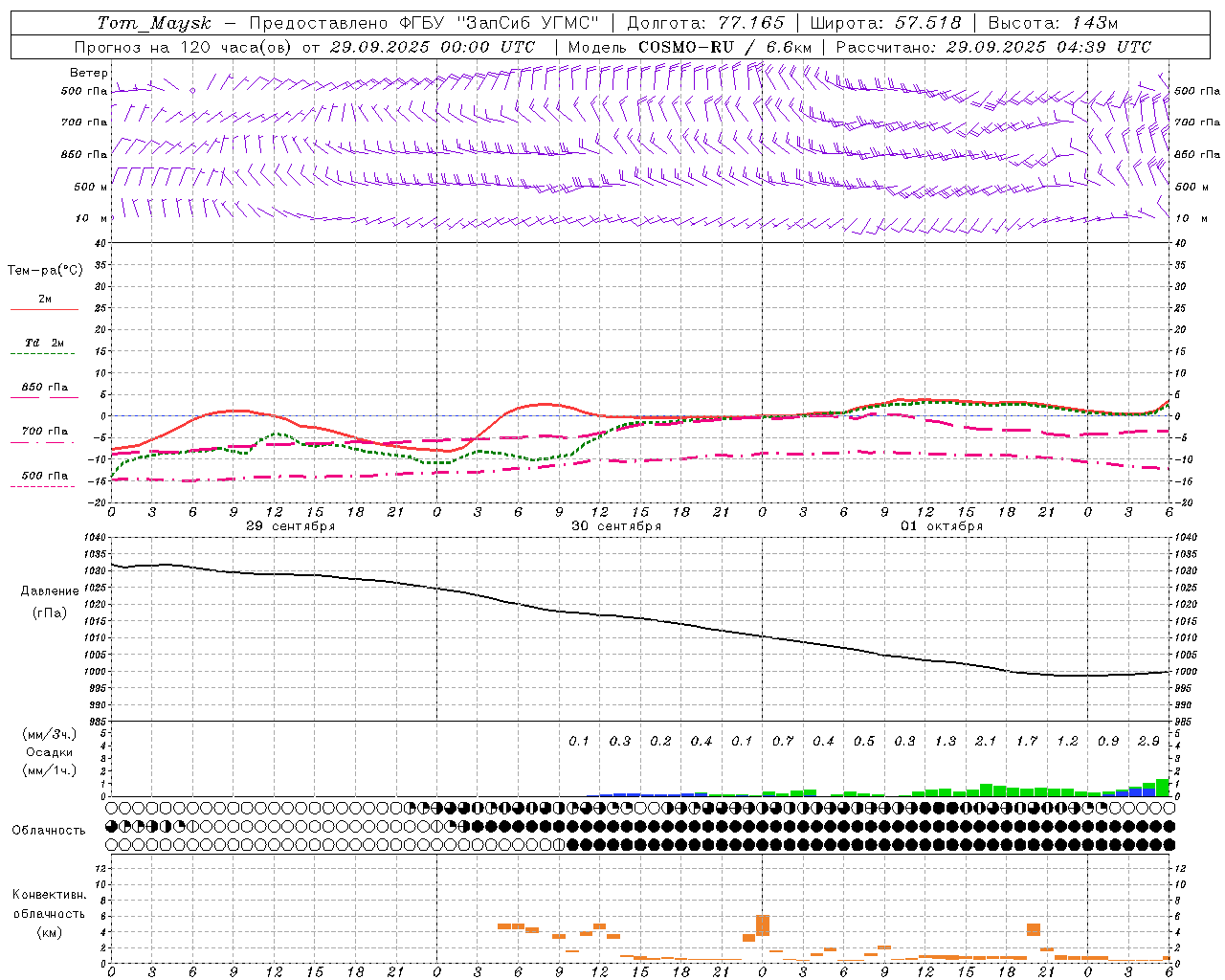Click the "Ветер" wind panel label
The image size is (1225, 980).
(89, 73)
